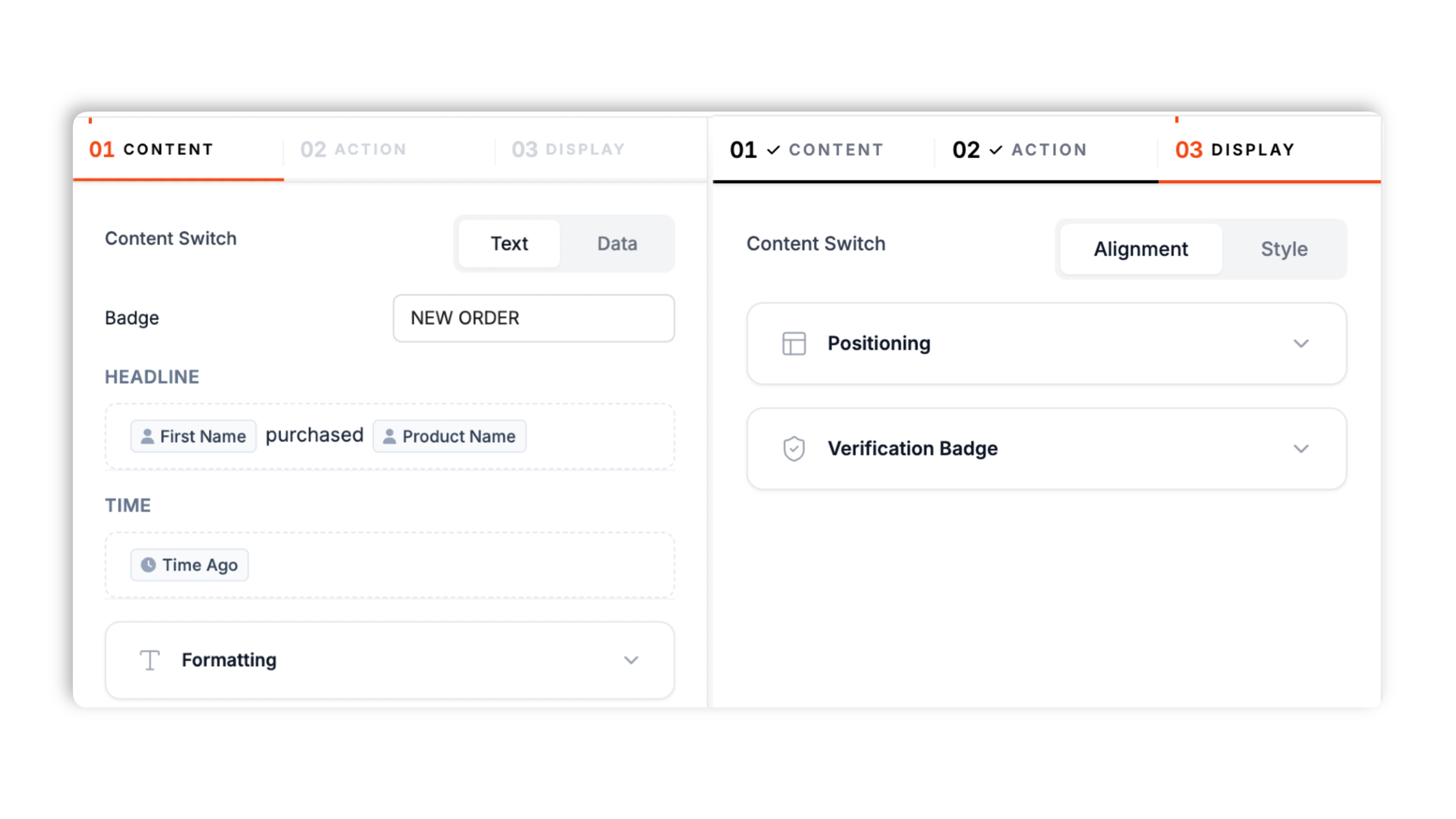Select the active 03 Display tab in right panel
The height and width of the screenshot is (819, 1456).
coord(1269,150)
